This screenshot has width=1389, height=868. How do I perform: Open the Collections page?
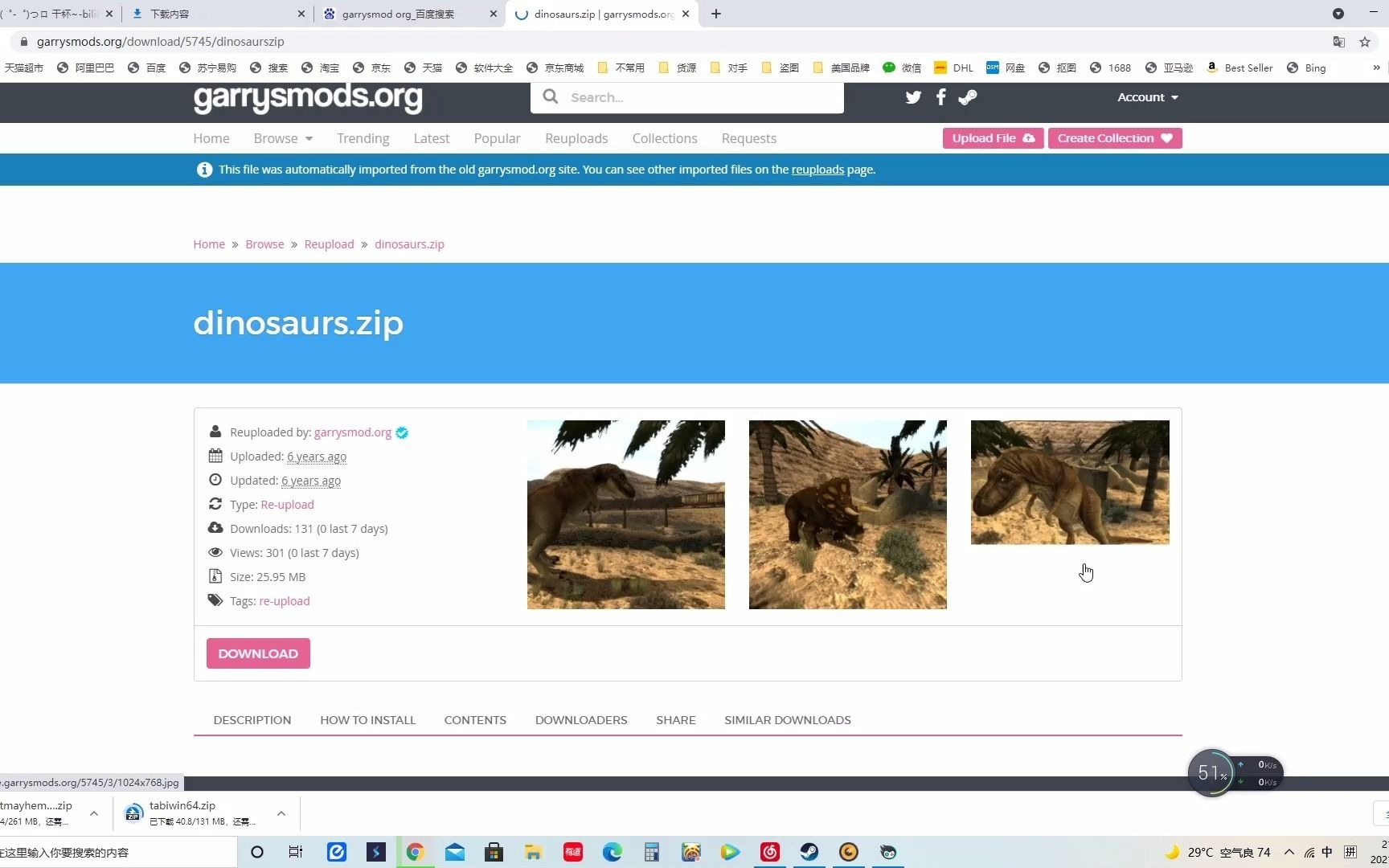click(665, 138)
